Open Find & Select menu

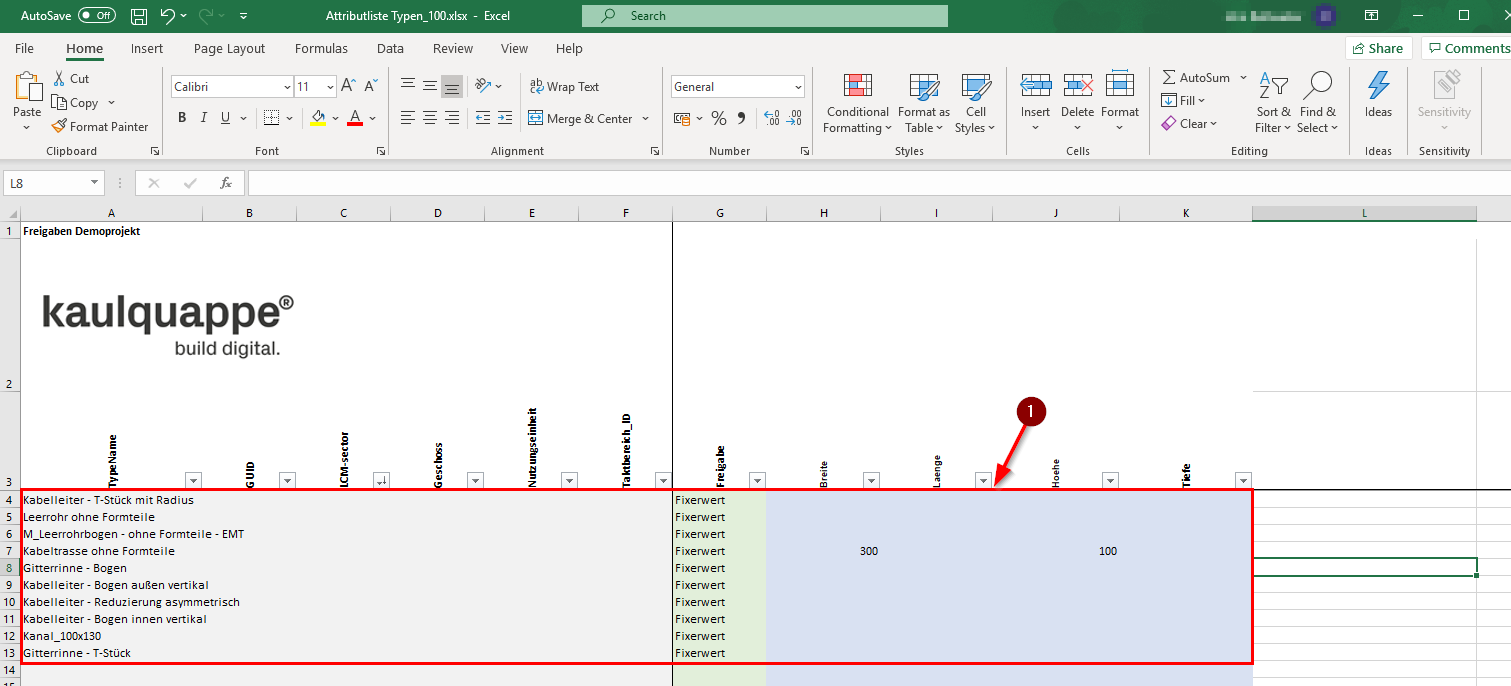(x=1317, y=103)
